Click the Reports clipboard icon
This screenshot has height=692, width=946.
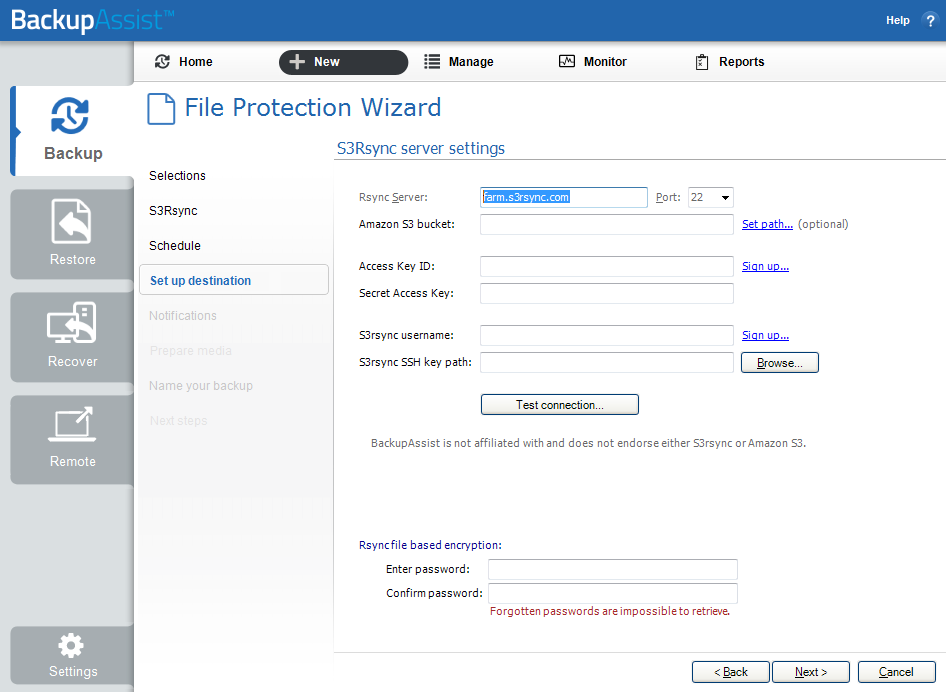702,62
